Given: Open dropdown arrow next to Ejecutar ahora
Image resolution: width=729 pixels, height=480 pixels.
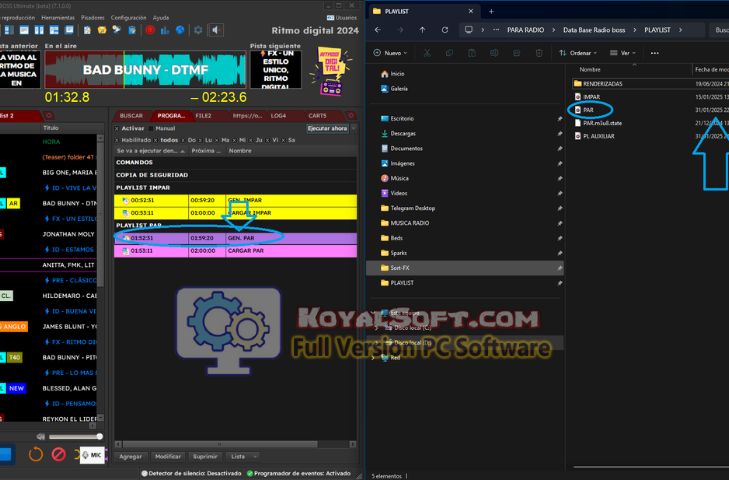Looking at the screenshot, I should click(354, 128).
